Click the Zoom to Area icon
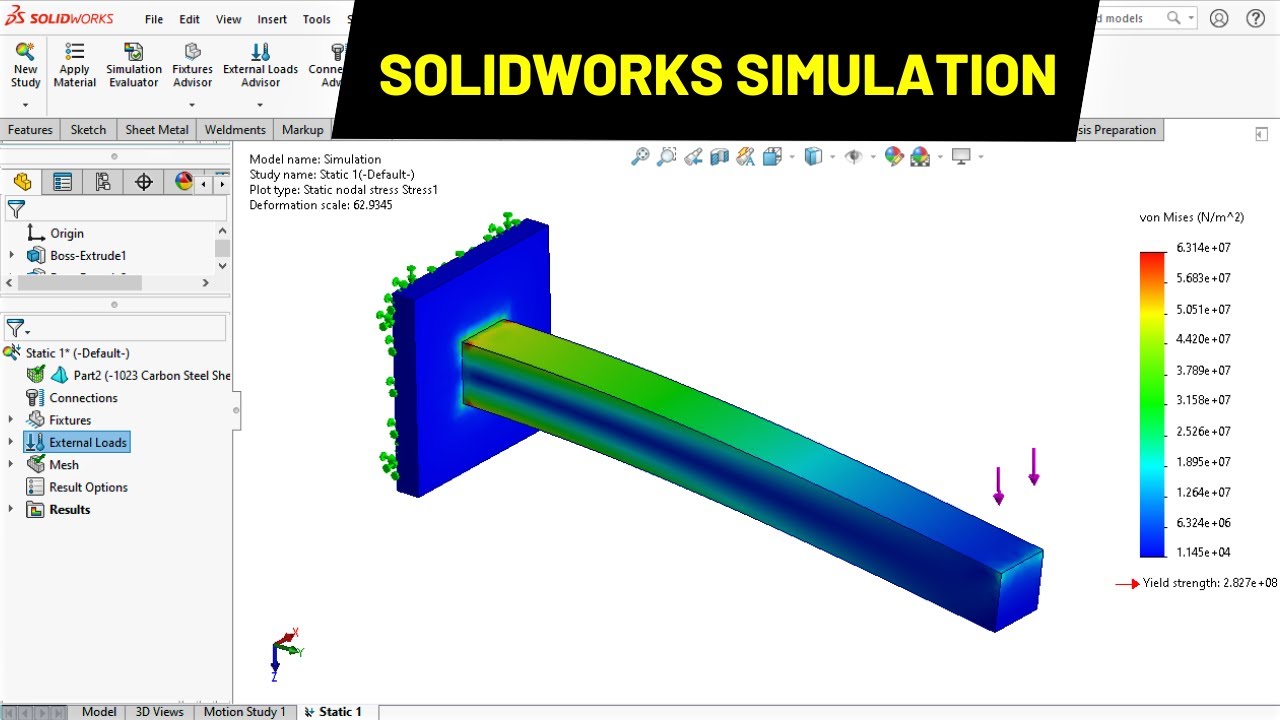 [x=666, y=156]
